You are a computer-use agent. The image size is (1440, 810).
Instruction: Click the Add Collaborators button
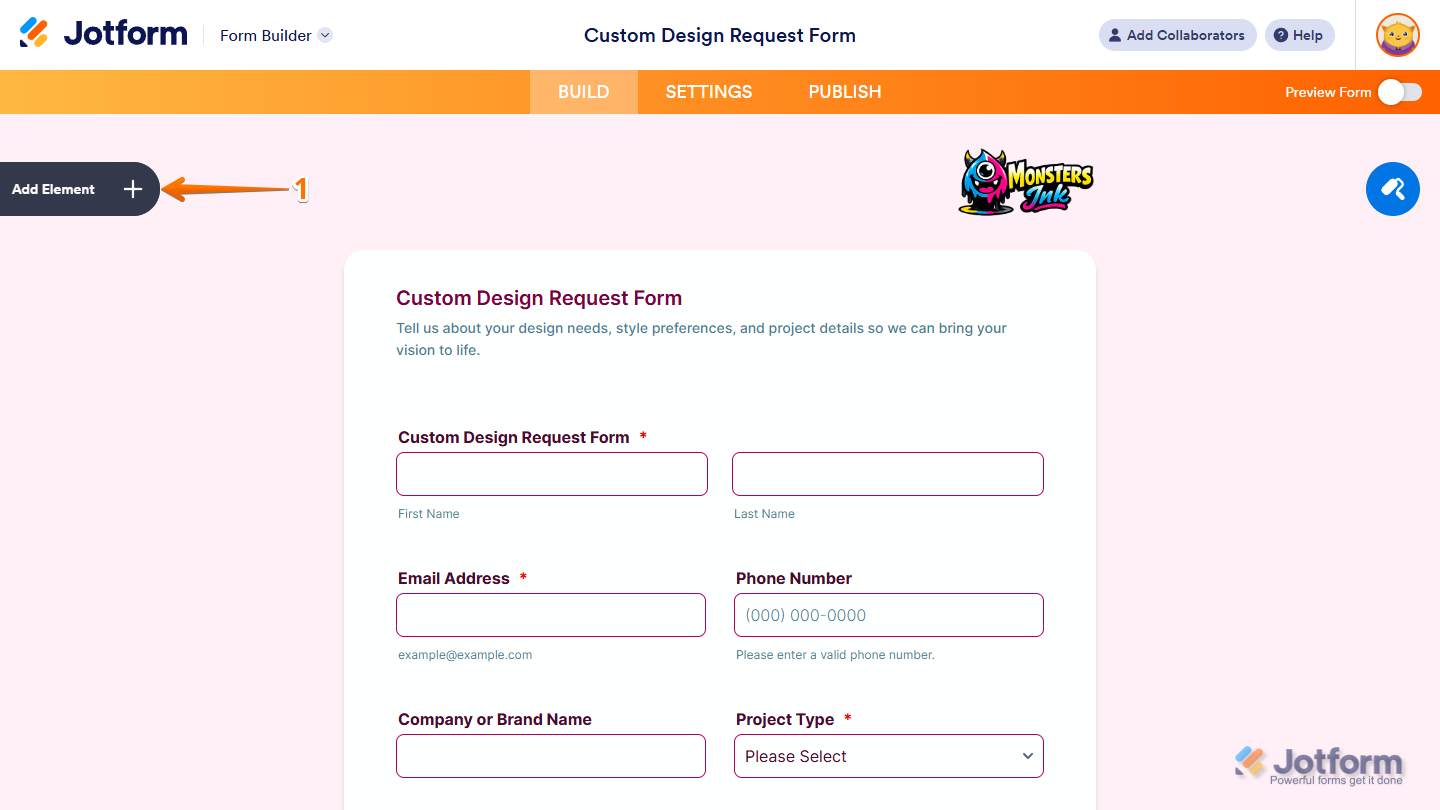pos(1177,35)
